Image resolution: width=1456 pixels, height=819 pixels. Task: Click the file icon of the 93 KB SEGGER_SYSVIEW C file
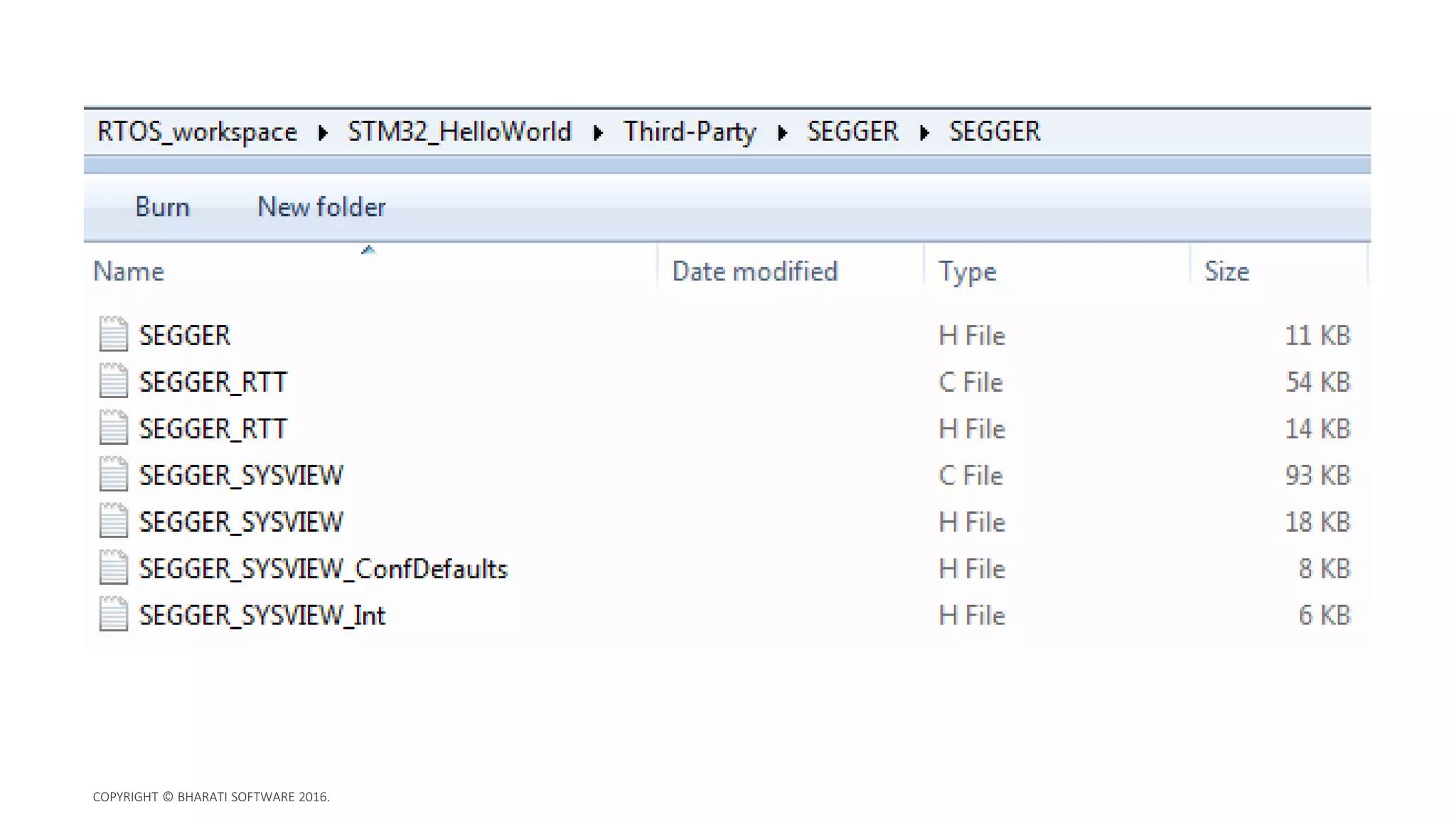[113, 475]
